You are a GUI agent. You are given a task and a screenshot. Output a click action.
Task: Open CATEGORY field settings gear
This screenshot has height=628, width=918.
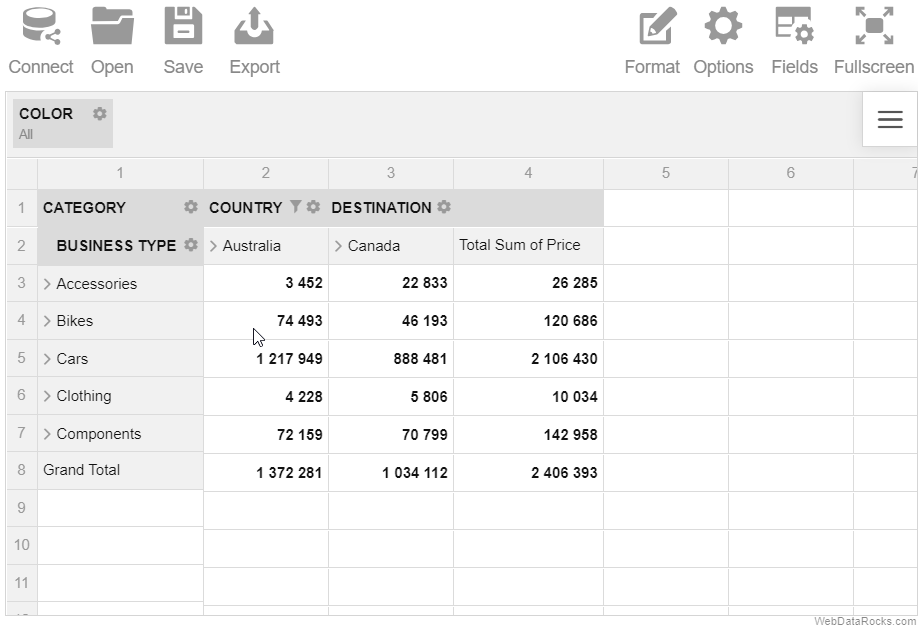tap(190, 207)
